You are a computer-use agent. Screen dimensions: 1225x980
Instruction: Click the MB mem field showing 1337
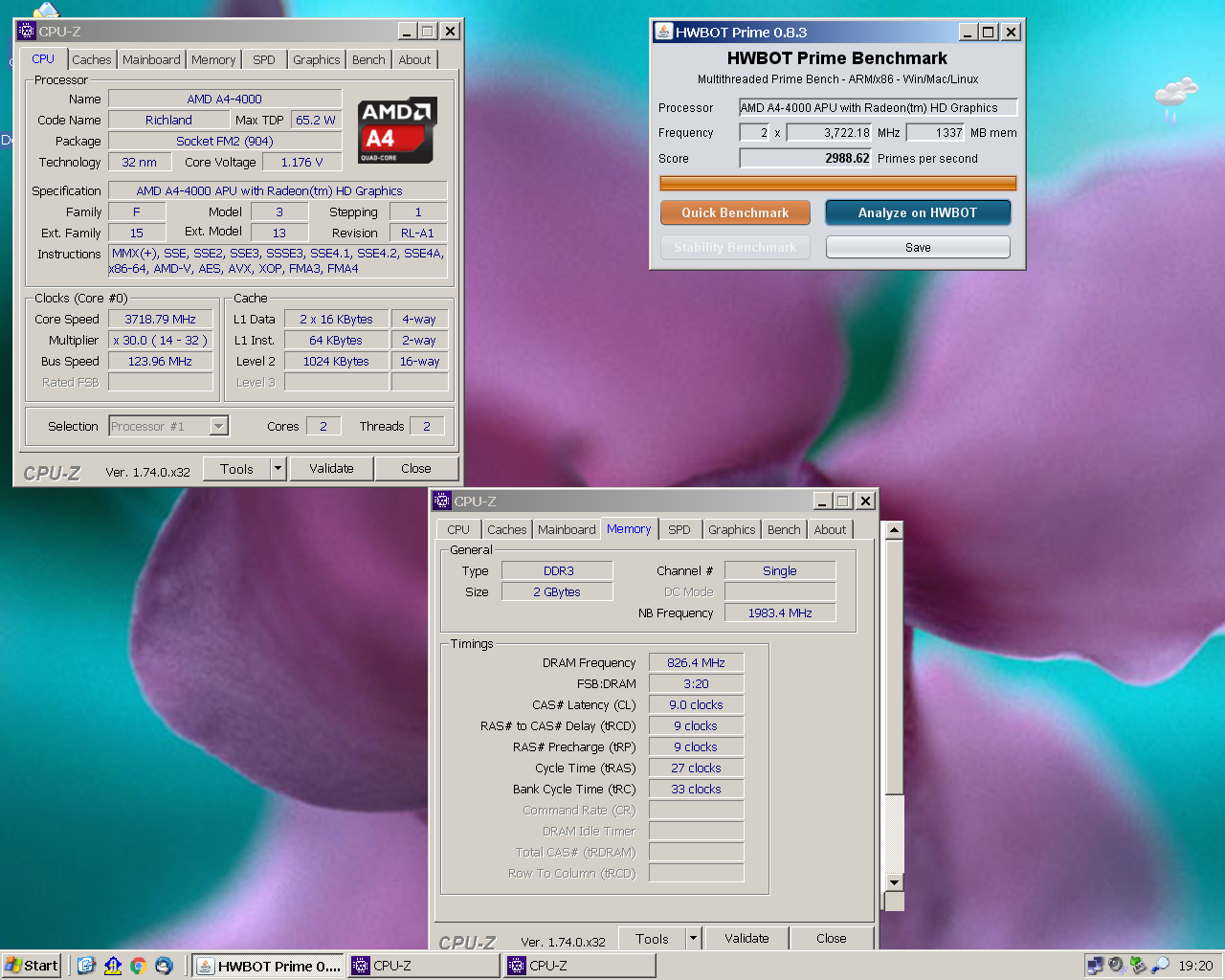pos(936,132)
